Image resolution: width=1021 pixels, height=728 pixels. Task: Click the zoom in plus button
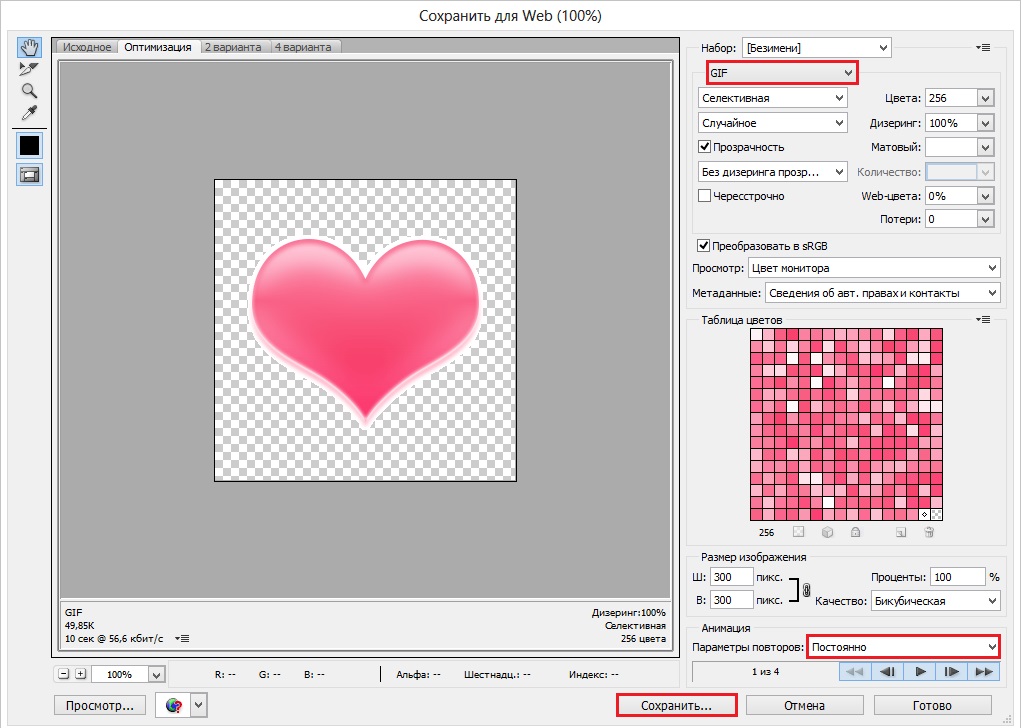[x=80, y=674]
